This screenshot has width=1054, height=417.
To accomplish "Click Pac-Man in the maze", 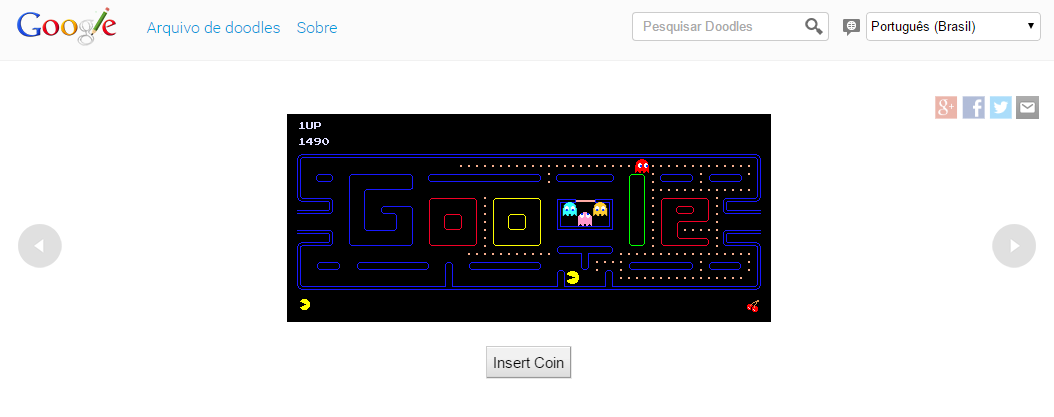I will pos(573,277).
